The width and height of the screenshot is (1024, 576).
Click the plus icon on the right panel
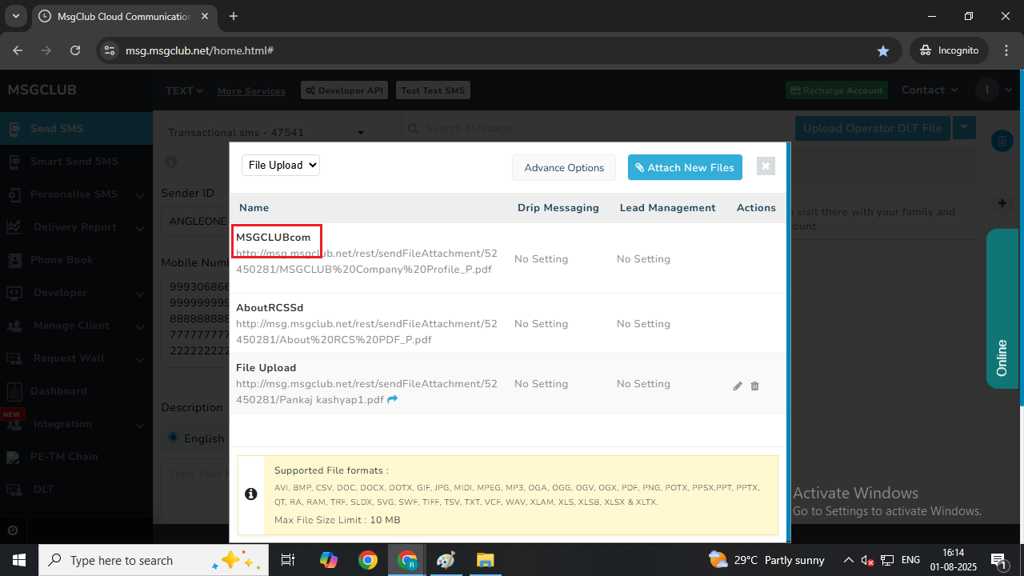coord(1002,203)
